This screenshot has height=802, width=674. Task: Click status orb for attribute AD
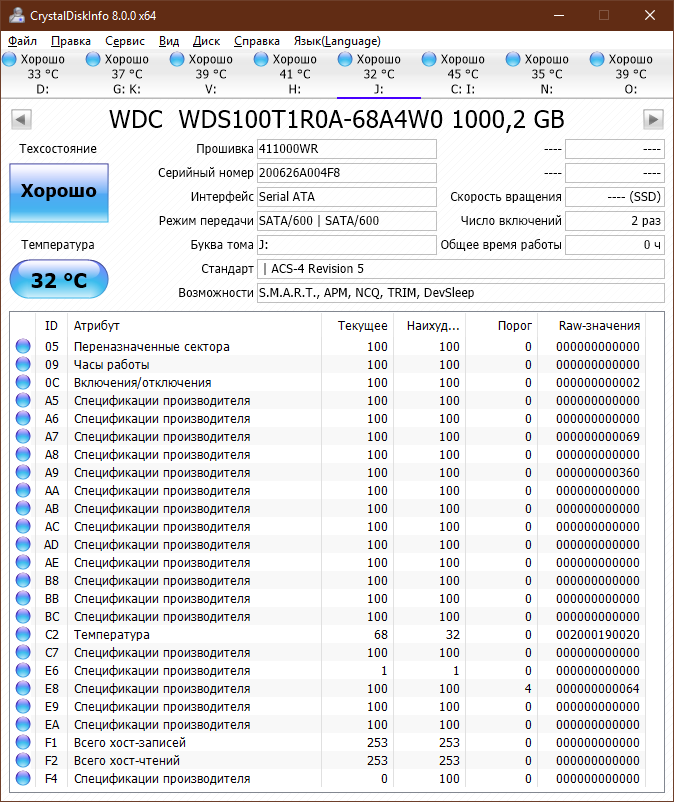pyautogui.click(x=23, y=544)
